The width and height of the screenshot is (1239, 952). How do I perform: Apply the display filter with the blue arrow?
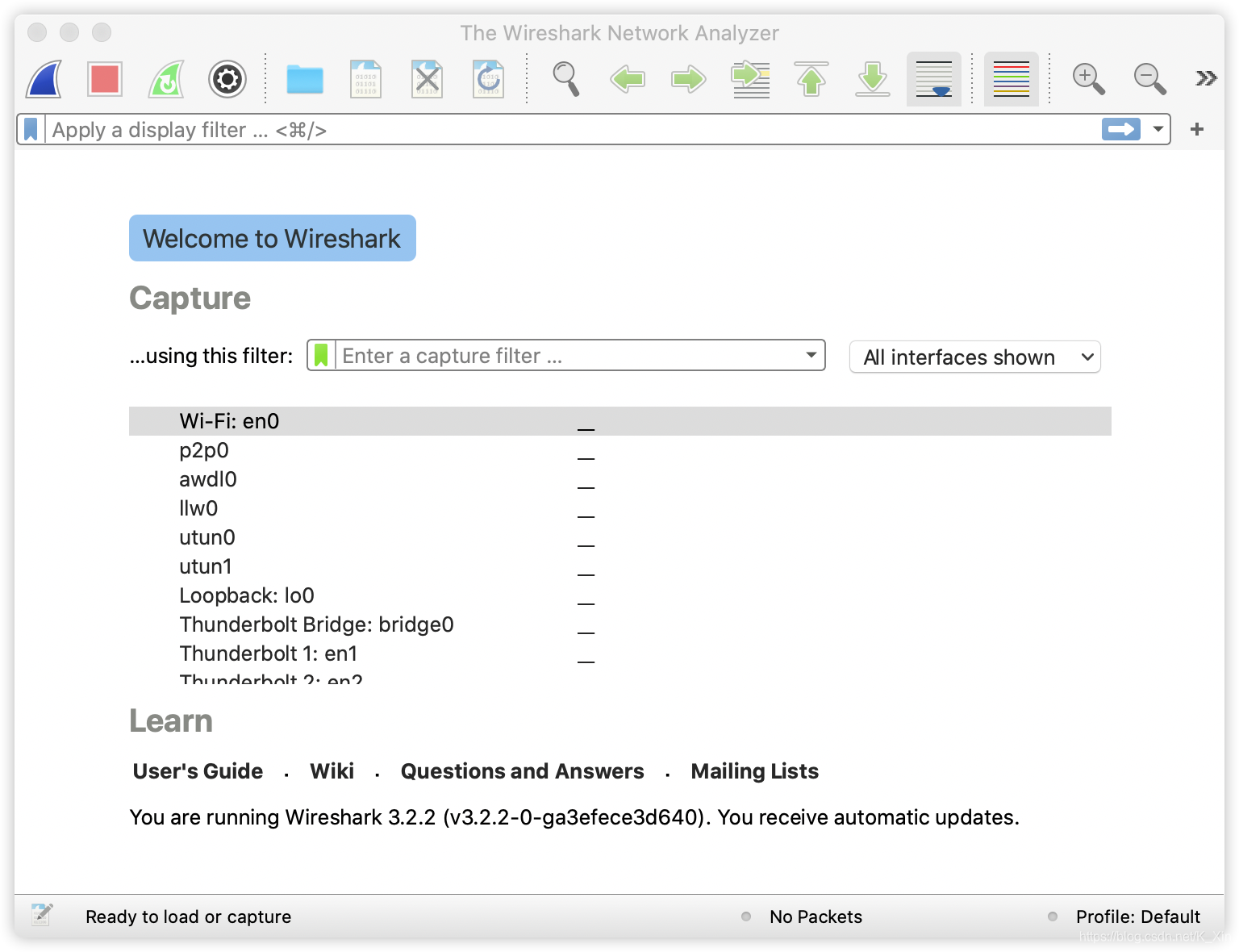(1121, 129)
